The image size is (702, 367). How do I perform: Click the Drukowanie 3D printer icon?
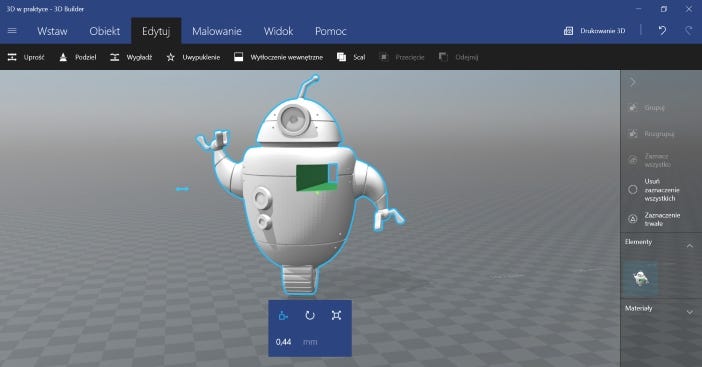tap(568, 31)
